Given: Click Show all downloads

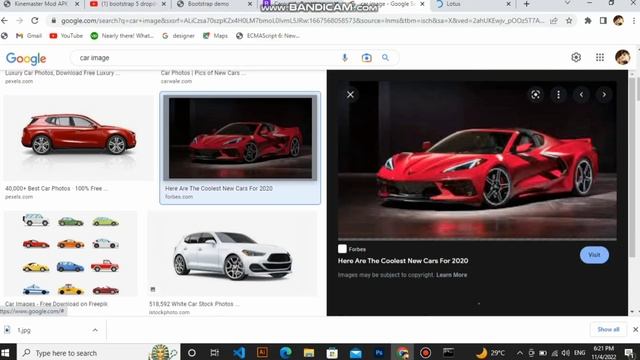Looking at the screenshot, I should (608, 329).
